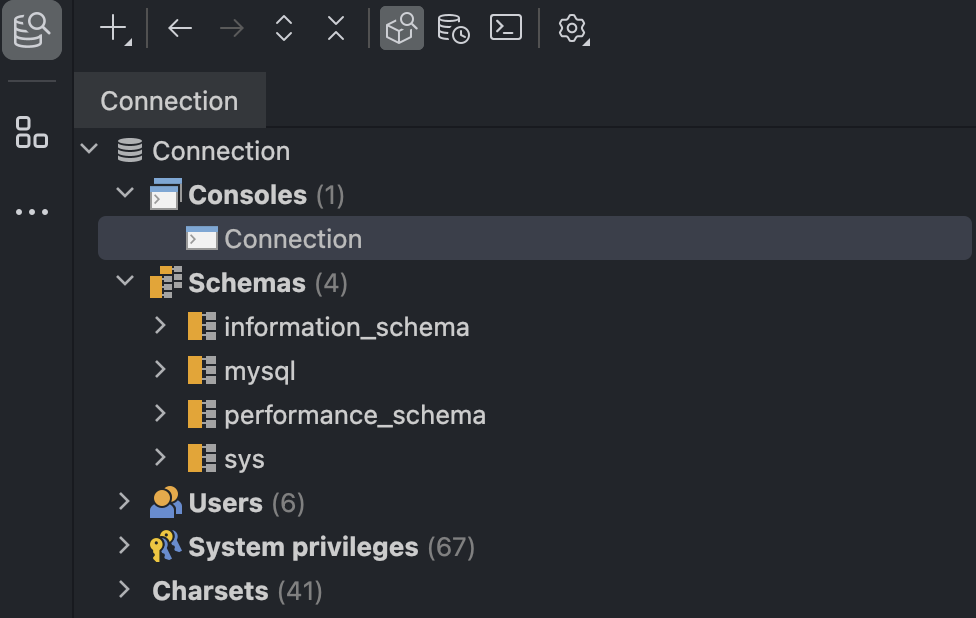Click the Database Explorer sidebar icon
The height and width of the screenshot is (618, 976).
[32, 29]
